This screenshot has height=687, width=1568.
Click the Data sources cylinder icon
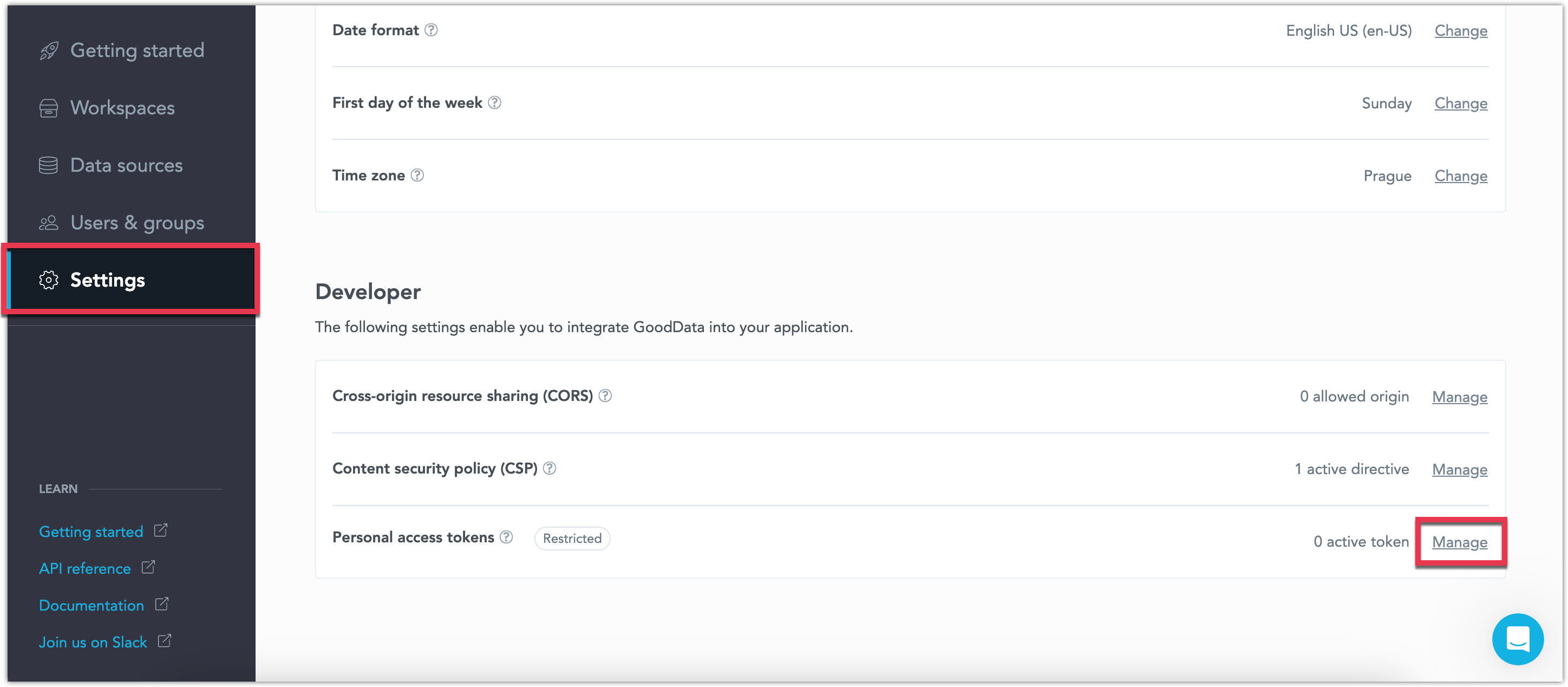47,165
